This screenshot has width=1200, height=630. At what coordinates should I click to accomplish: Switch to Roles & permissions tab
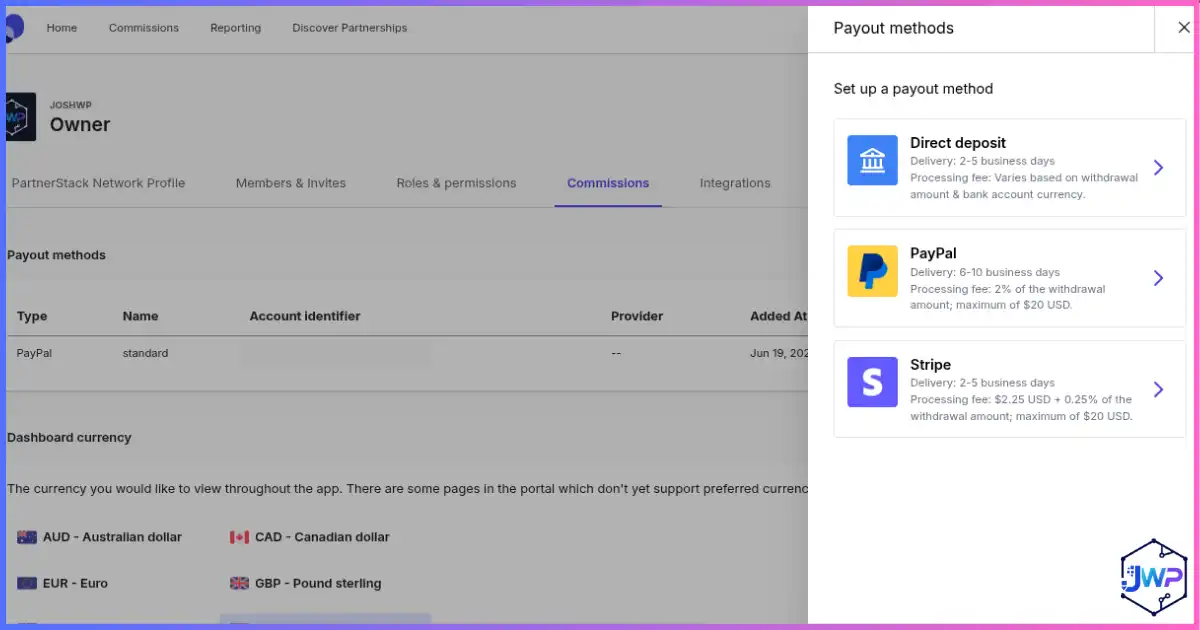click(x=456, y=183)
